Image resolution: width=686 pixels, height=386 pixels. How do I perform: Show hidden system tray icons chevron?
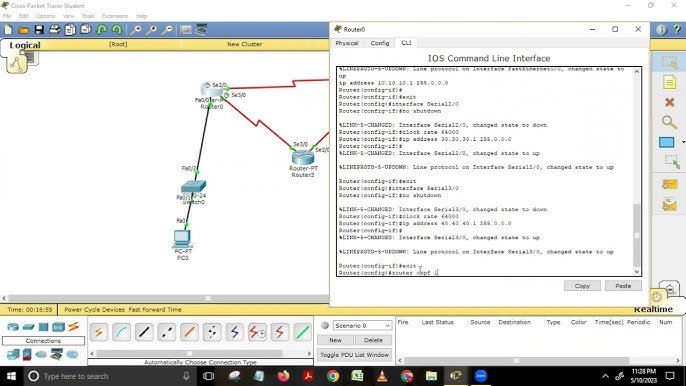(606, 376)
